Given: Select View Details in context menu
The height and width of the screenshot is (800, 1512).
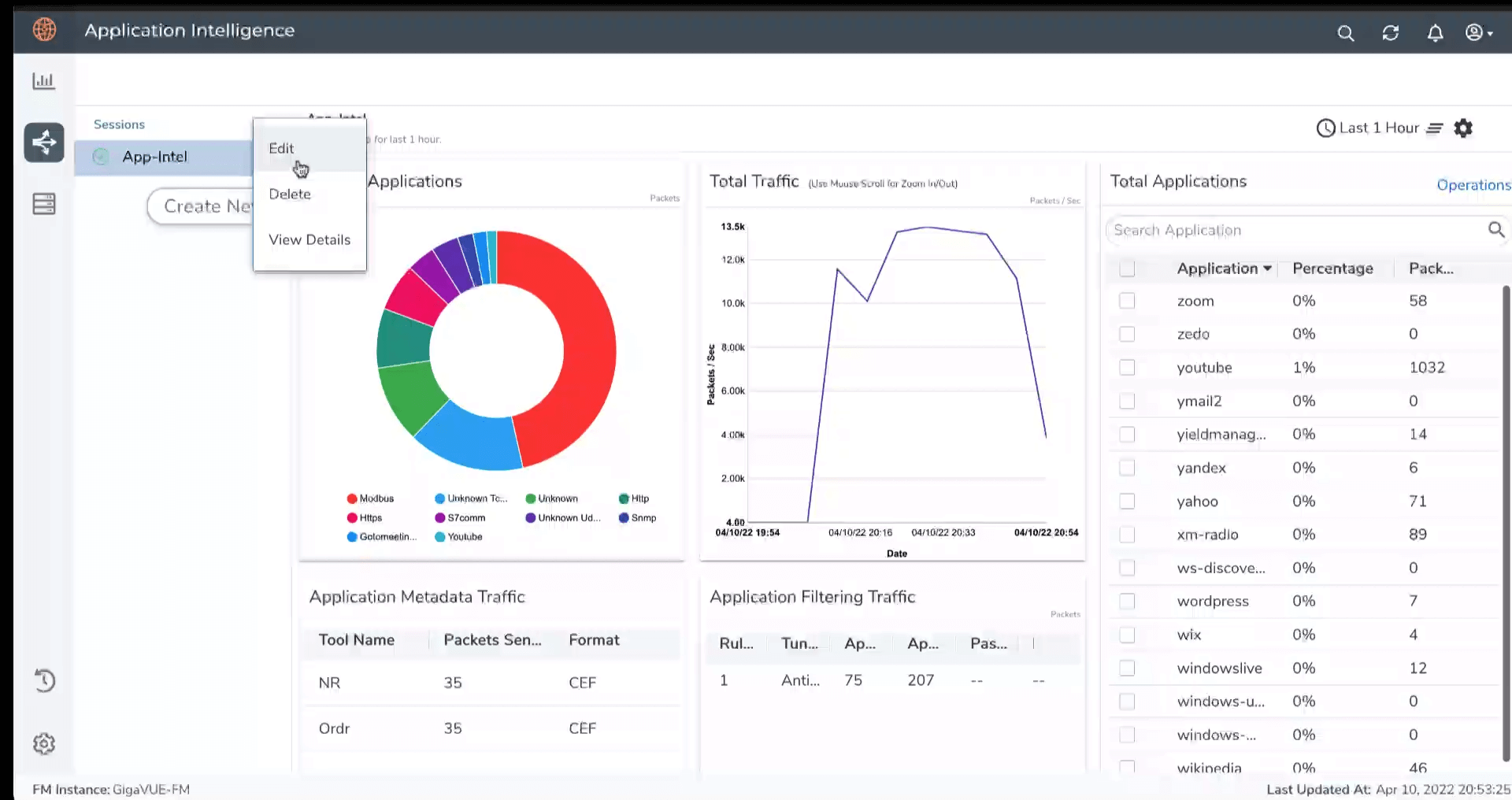Looking at the screenshot, I should click(x=309, y=239).
